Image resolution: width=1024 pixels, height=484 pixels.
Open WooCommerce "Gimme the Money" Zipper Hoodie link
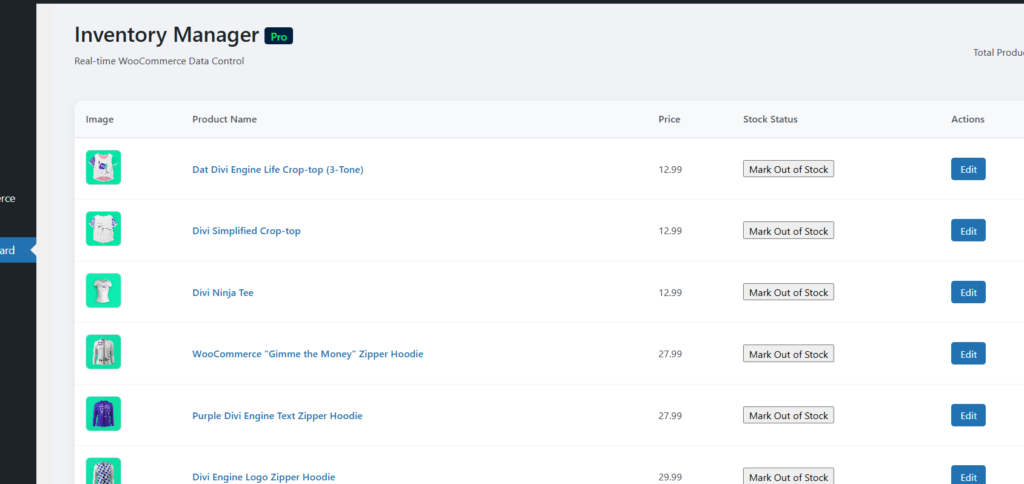point(307,354)
